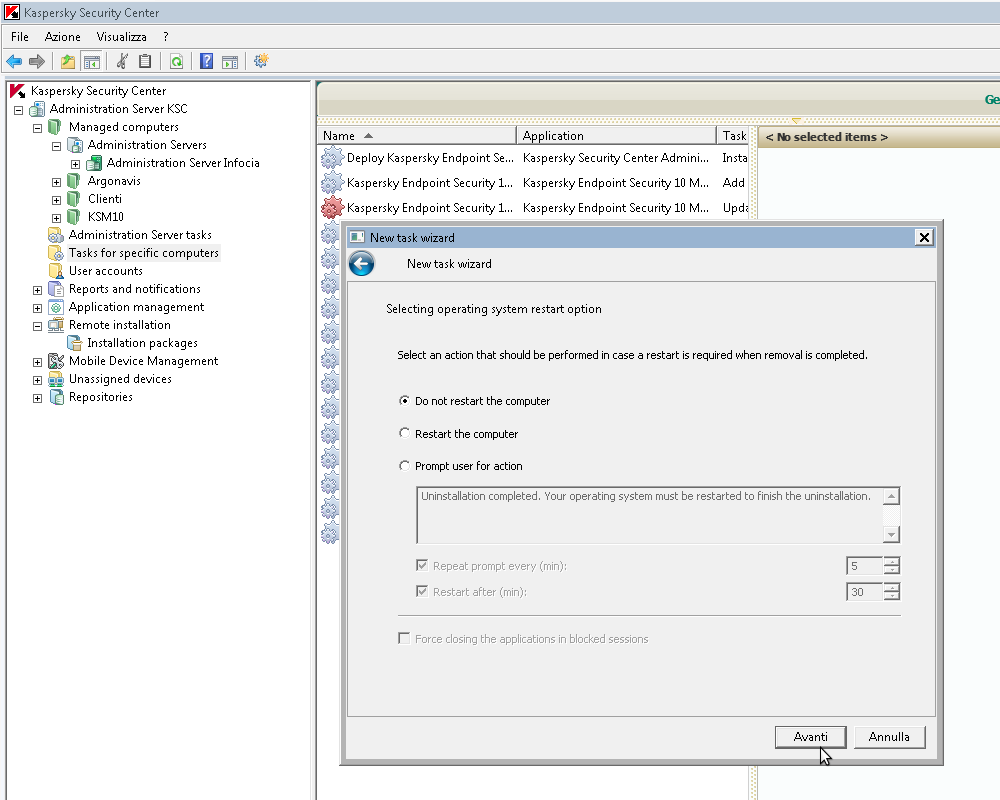This screenshot has height=800, width=1000.
Task: Click the Reports and notifications icon
Action: (56, 289)
